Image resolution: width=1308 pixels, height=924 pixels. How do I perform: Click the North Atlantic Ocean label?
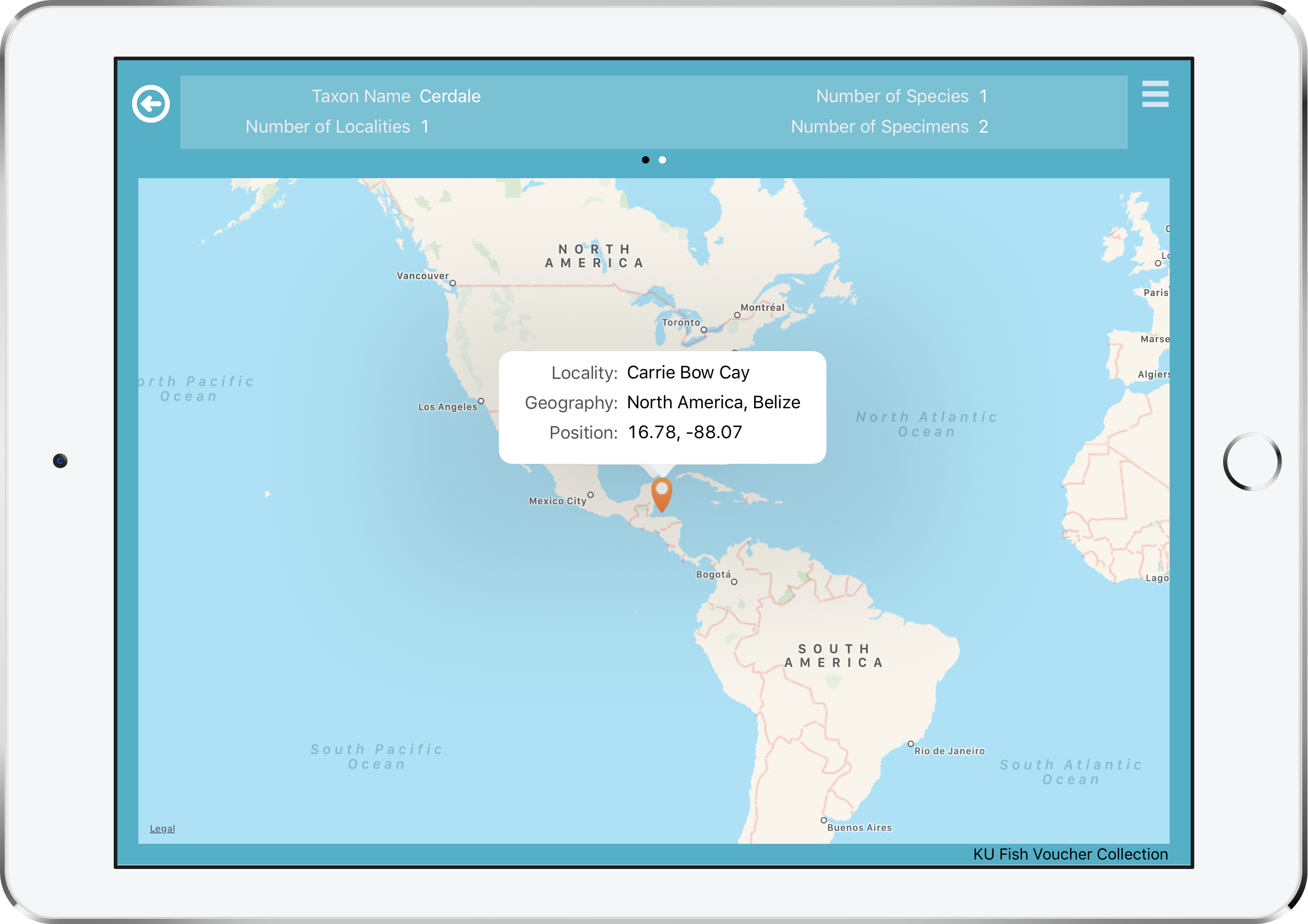(927, 425)
